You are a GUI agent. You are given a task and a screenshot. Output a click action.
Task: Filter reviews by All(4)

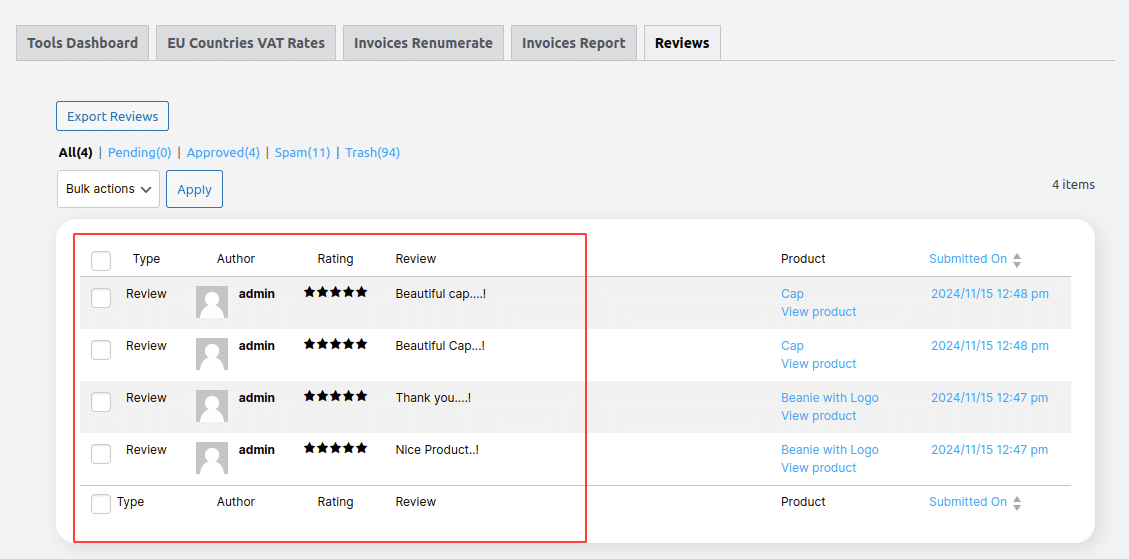76,153
